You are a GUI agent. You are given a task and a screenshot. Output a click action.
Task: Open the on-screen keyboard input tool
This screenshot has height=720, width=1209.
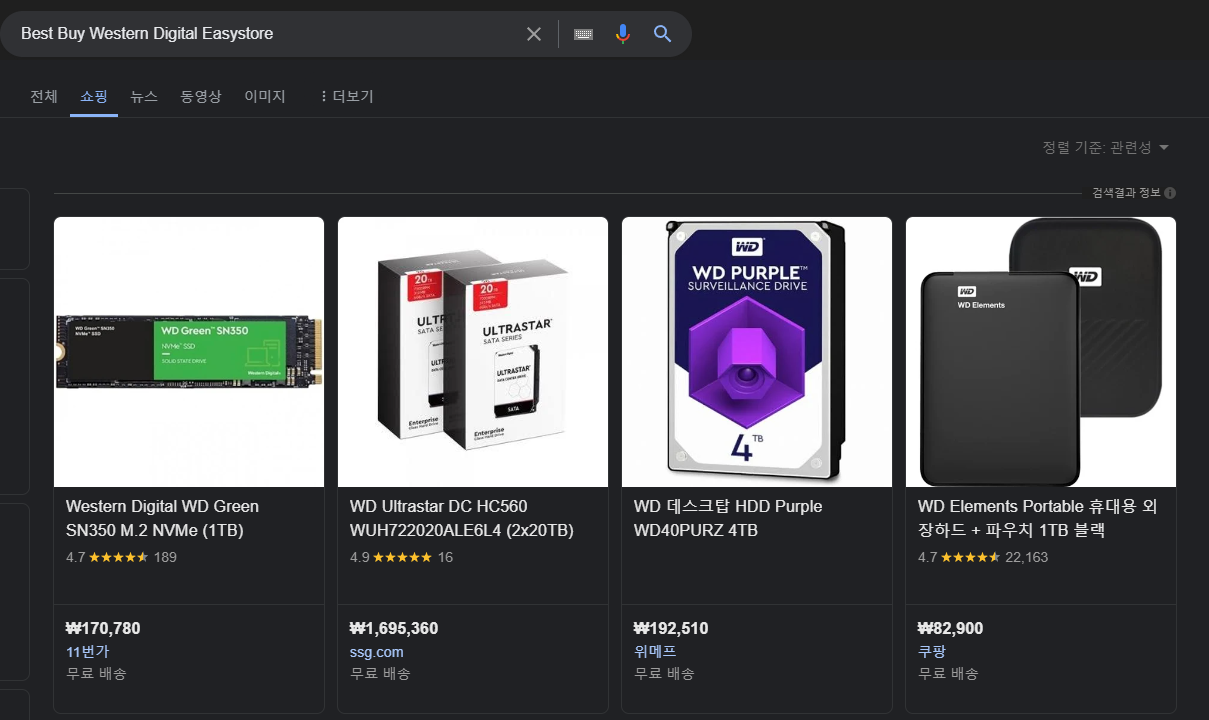[584, 34]
